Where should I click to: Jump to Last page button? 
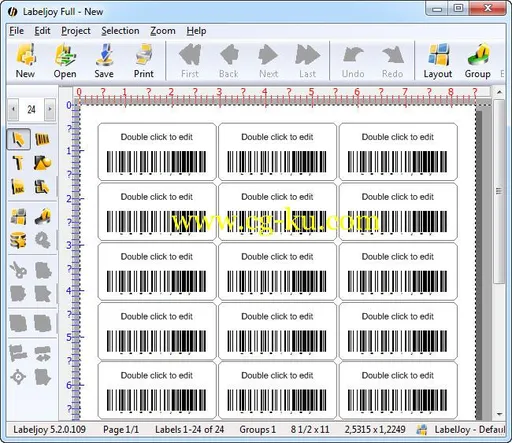307,61
